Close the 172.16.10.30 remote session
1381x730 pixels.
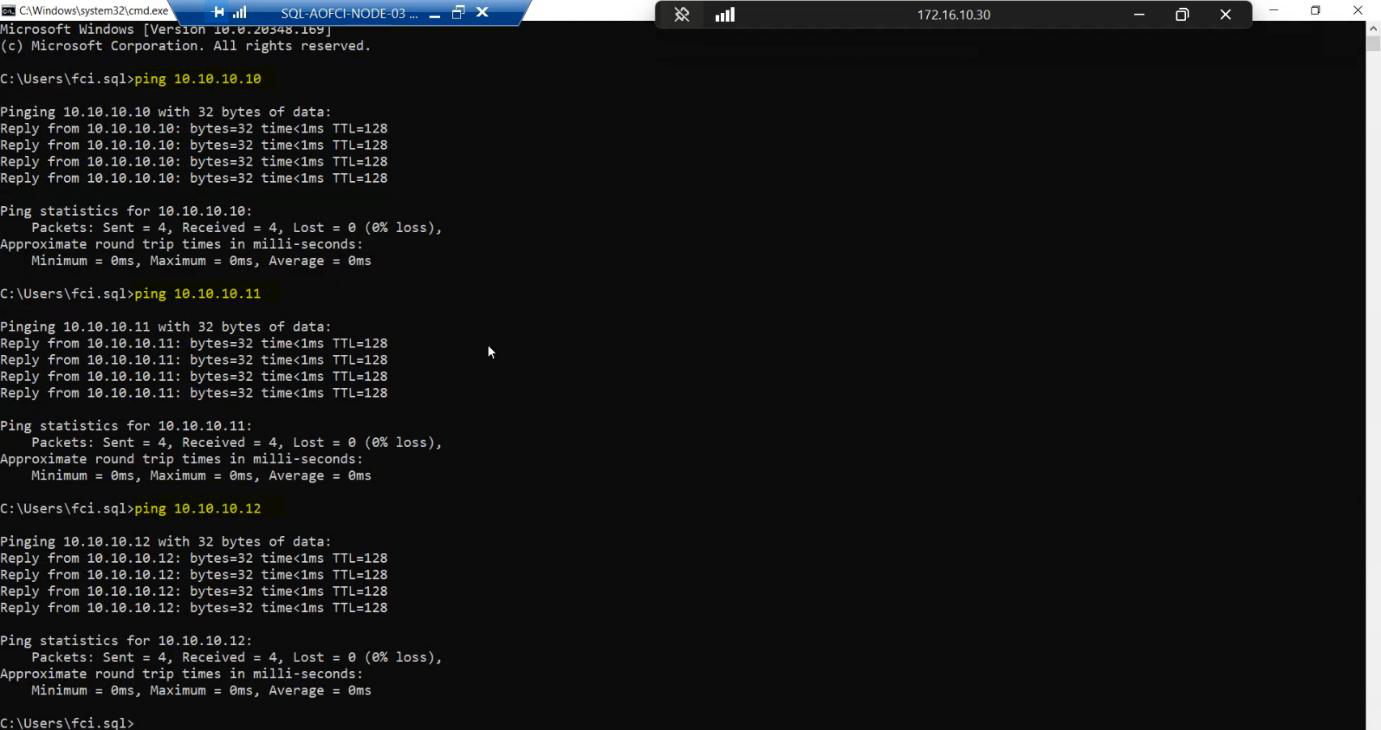[1225, 15]
